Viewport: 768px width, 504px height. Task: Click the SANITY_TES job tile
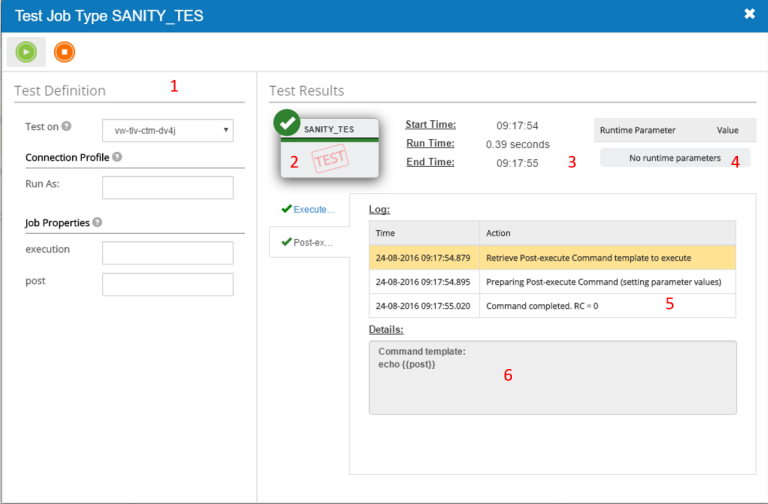(x=330, y=148)
